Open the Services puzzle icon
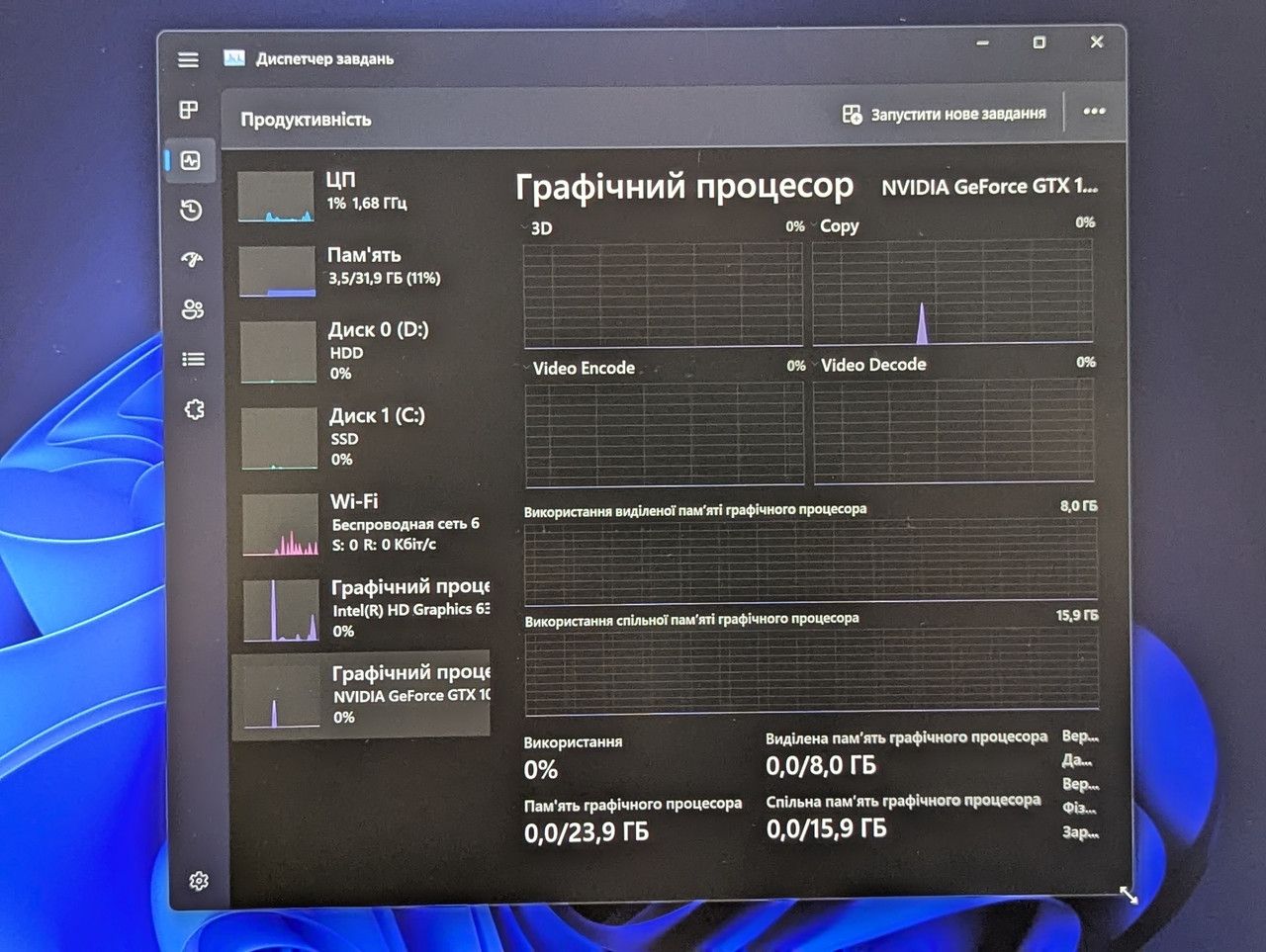The image size is (1266, 952). click(x=195, y=409)
